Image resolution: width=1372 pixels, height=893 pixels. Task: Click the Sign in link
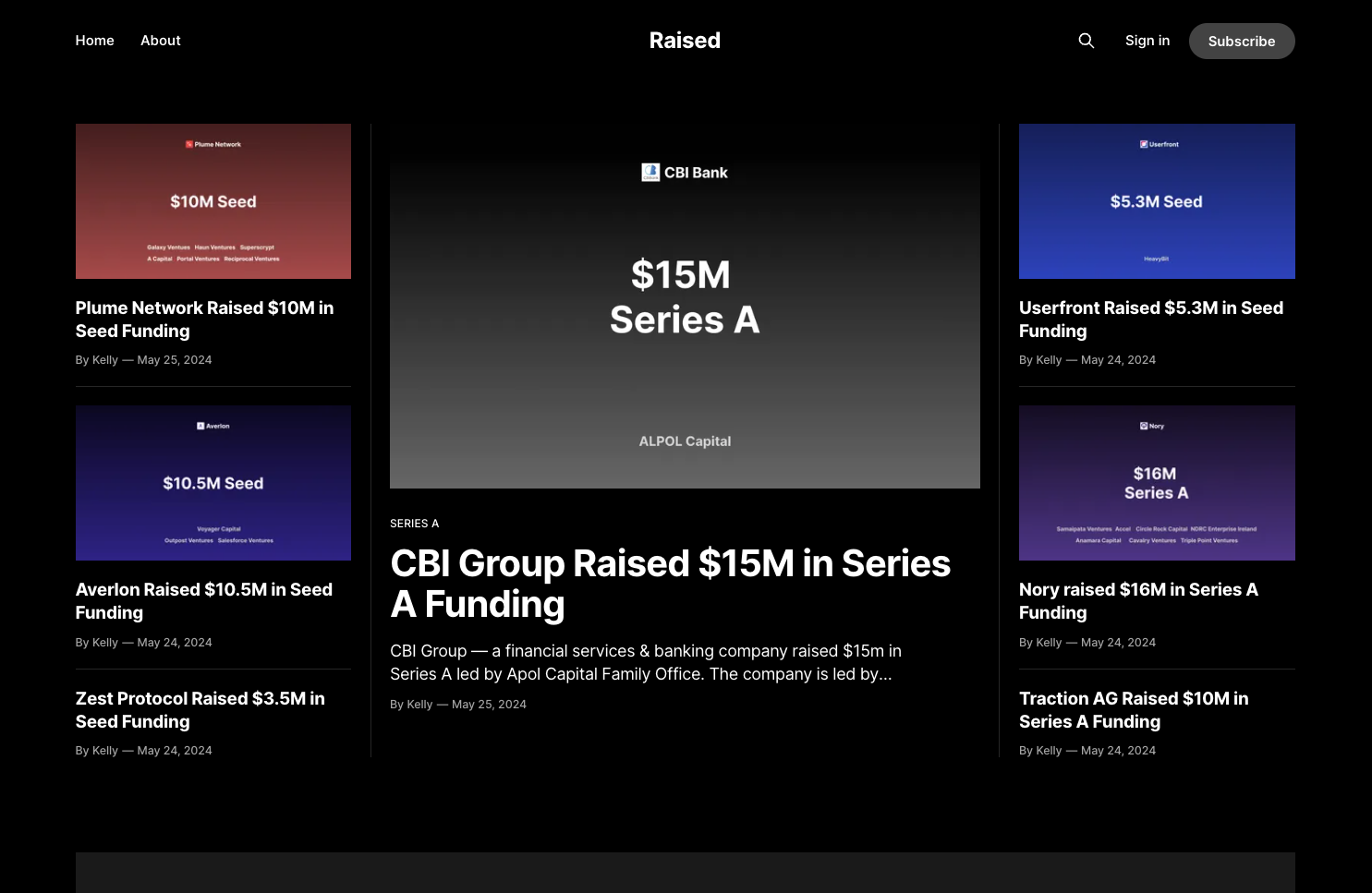(x=1147, y=41)
